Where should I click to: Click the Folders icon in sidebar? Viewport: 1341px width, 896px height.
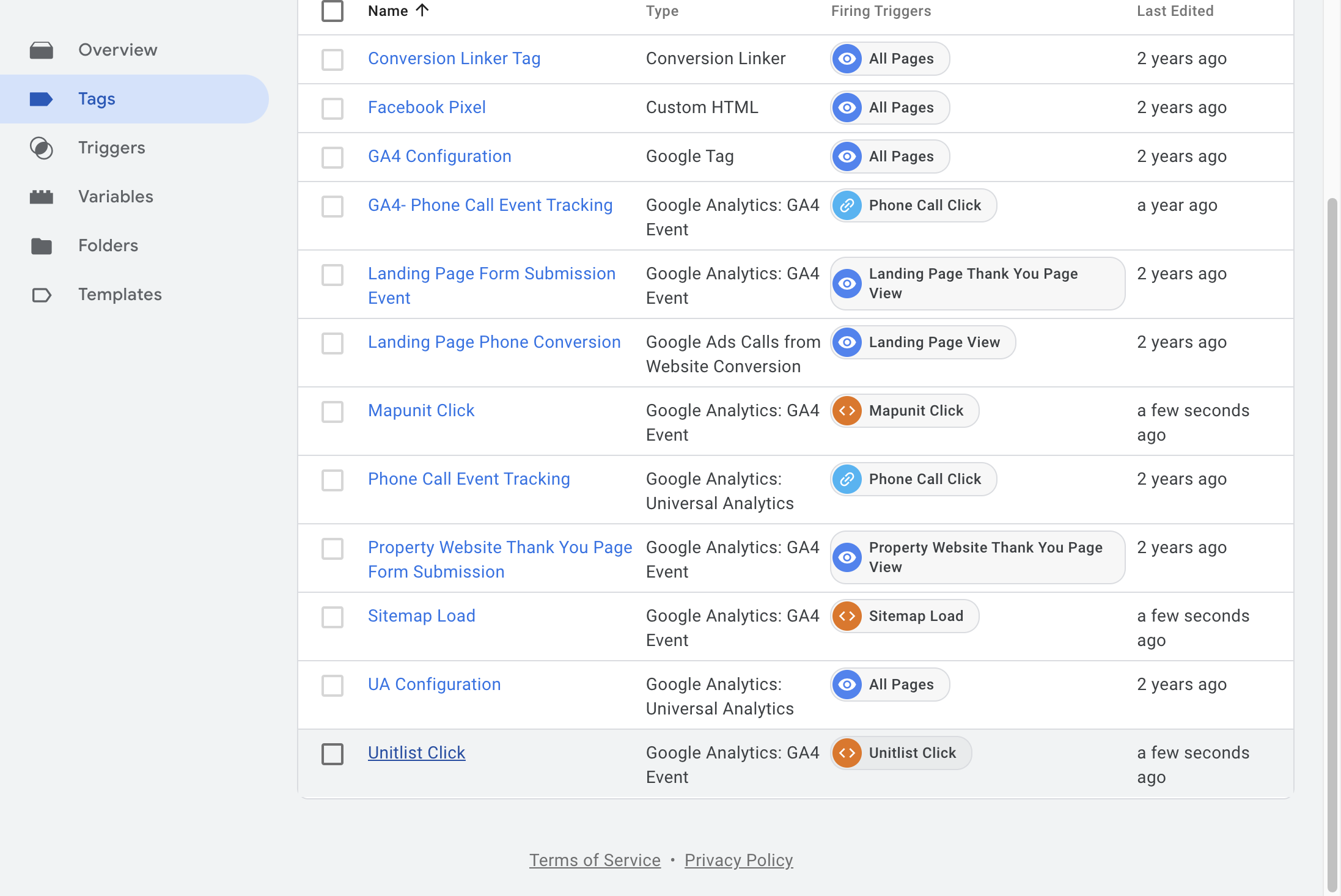(42, 246)
